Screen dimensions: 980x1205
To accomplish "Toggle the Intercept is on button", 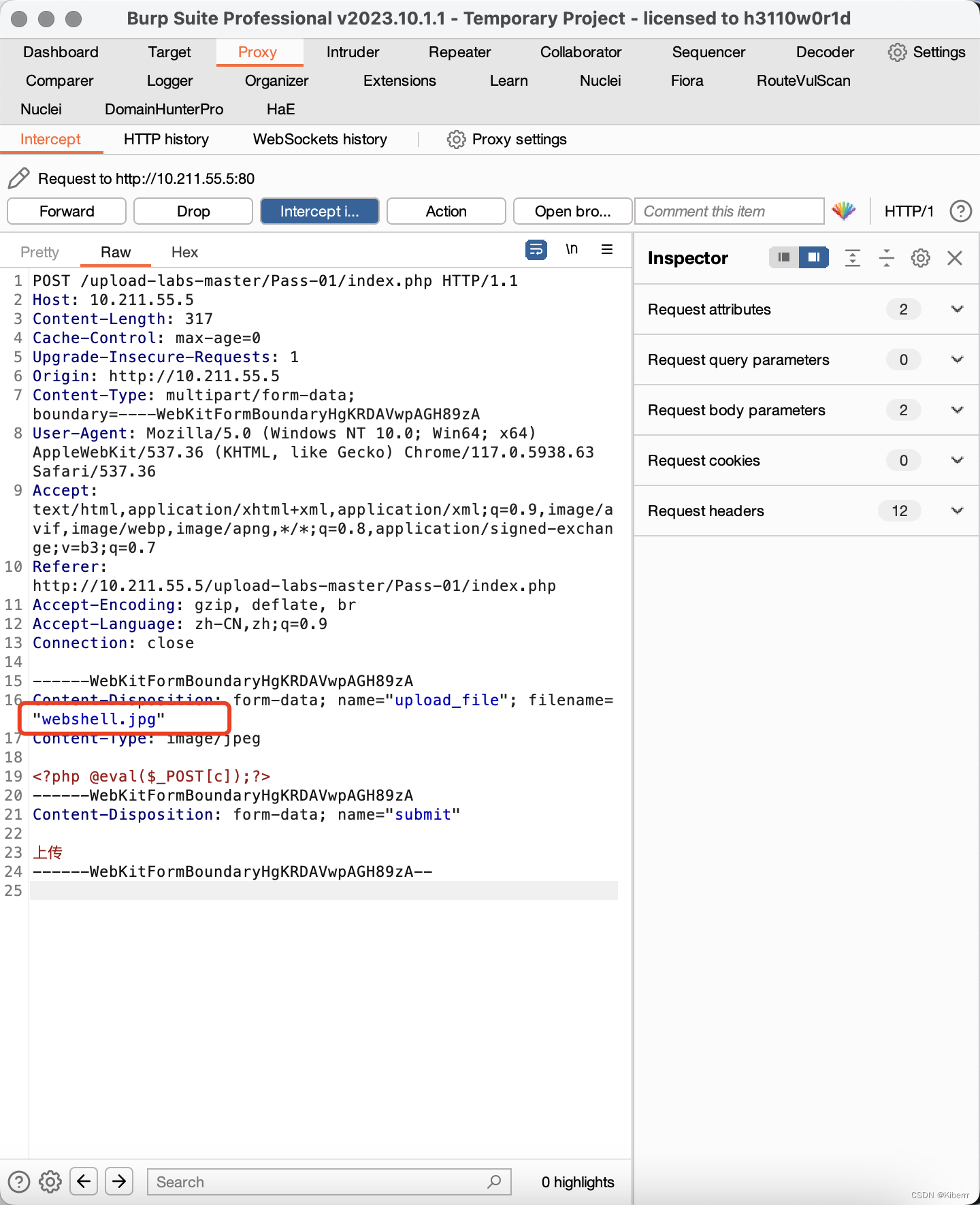I will [x=320, y=211].
